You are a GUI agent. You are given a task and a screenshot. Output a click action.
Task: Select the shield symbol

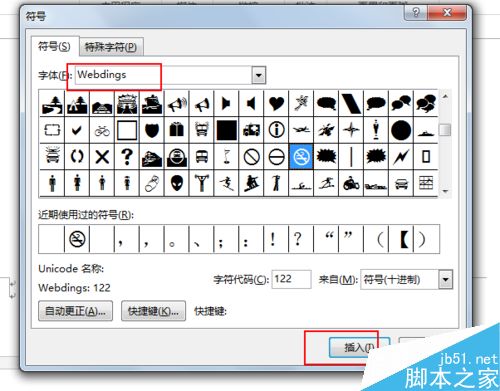point(152,130)
